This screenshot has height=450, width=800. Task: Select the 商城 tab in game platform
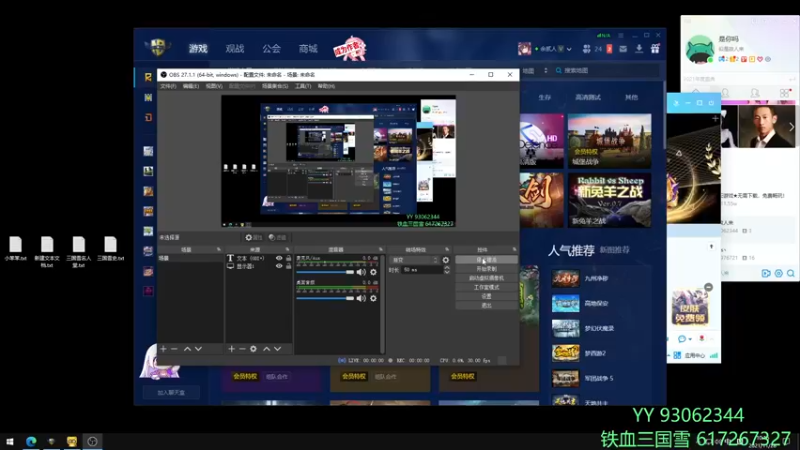click(x=308, y=48)
